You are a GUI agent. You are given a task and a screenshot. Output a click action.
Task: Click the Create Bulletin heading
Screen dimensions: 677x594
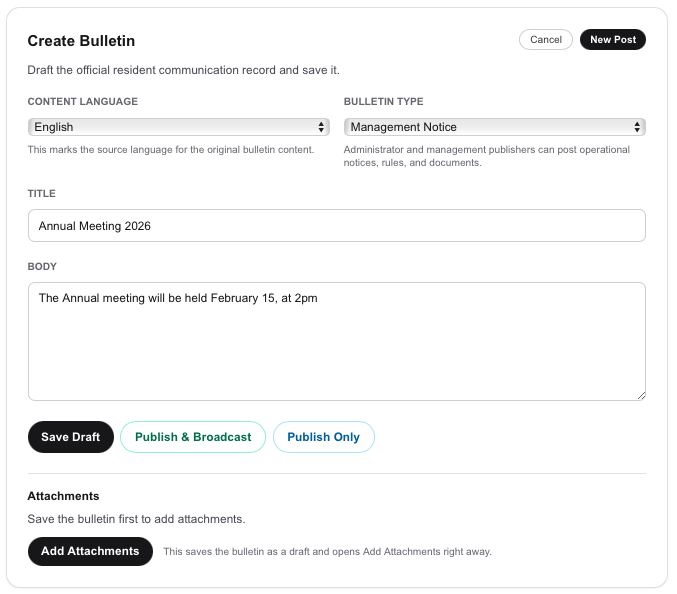coord(81,41)
